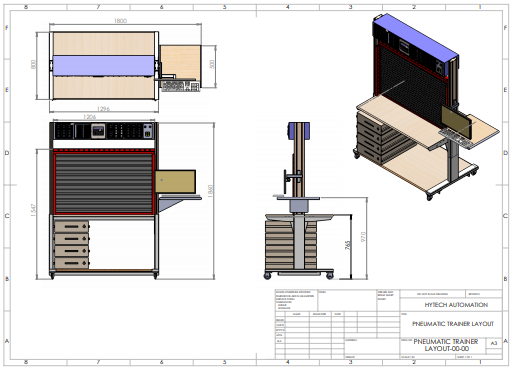Screen dimensions: 513x369
Task: Click the PNEUMATIC TRAINER LAYOUT title text
Action: click(x=453, y=324)
